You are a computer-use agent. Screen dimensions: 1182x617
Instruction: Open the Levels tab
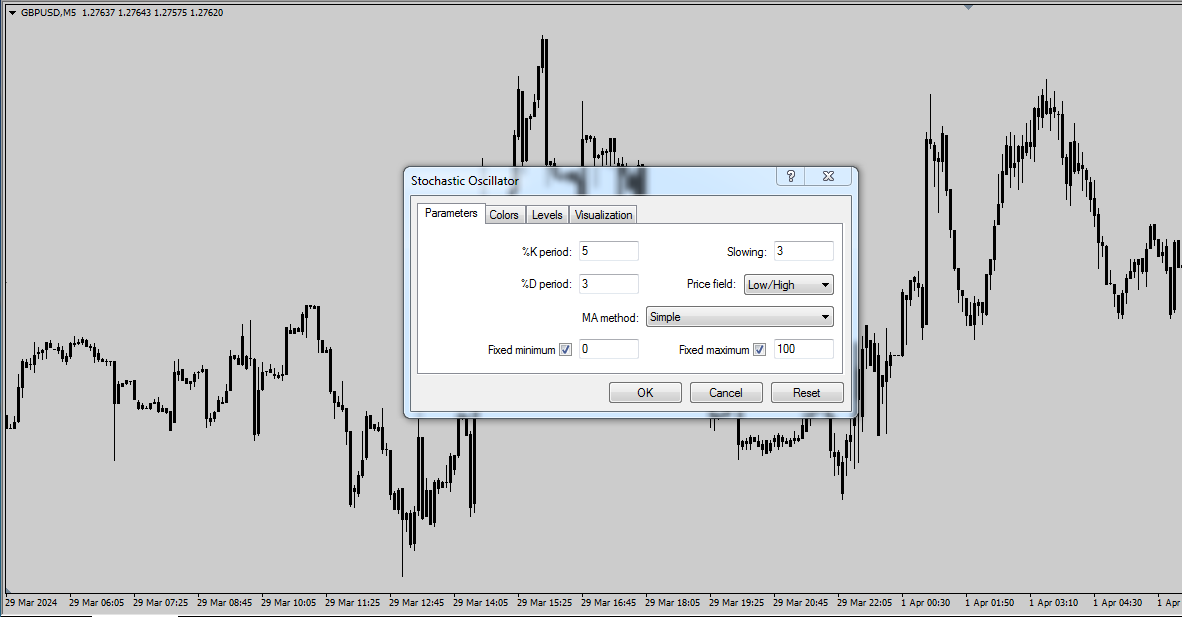click(x=547, y=215)
